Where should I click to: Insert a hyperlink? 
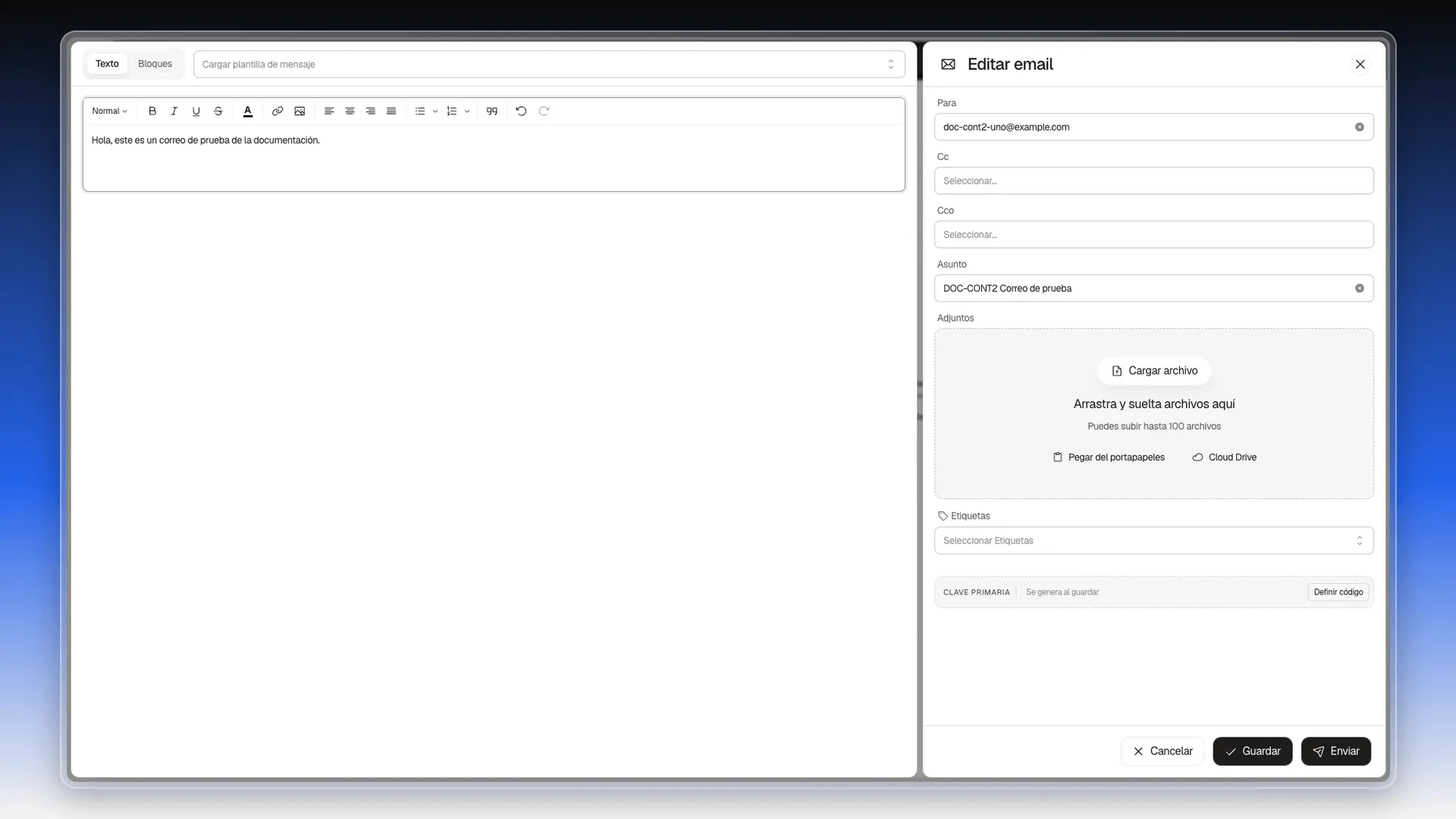click(278, 111)
